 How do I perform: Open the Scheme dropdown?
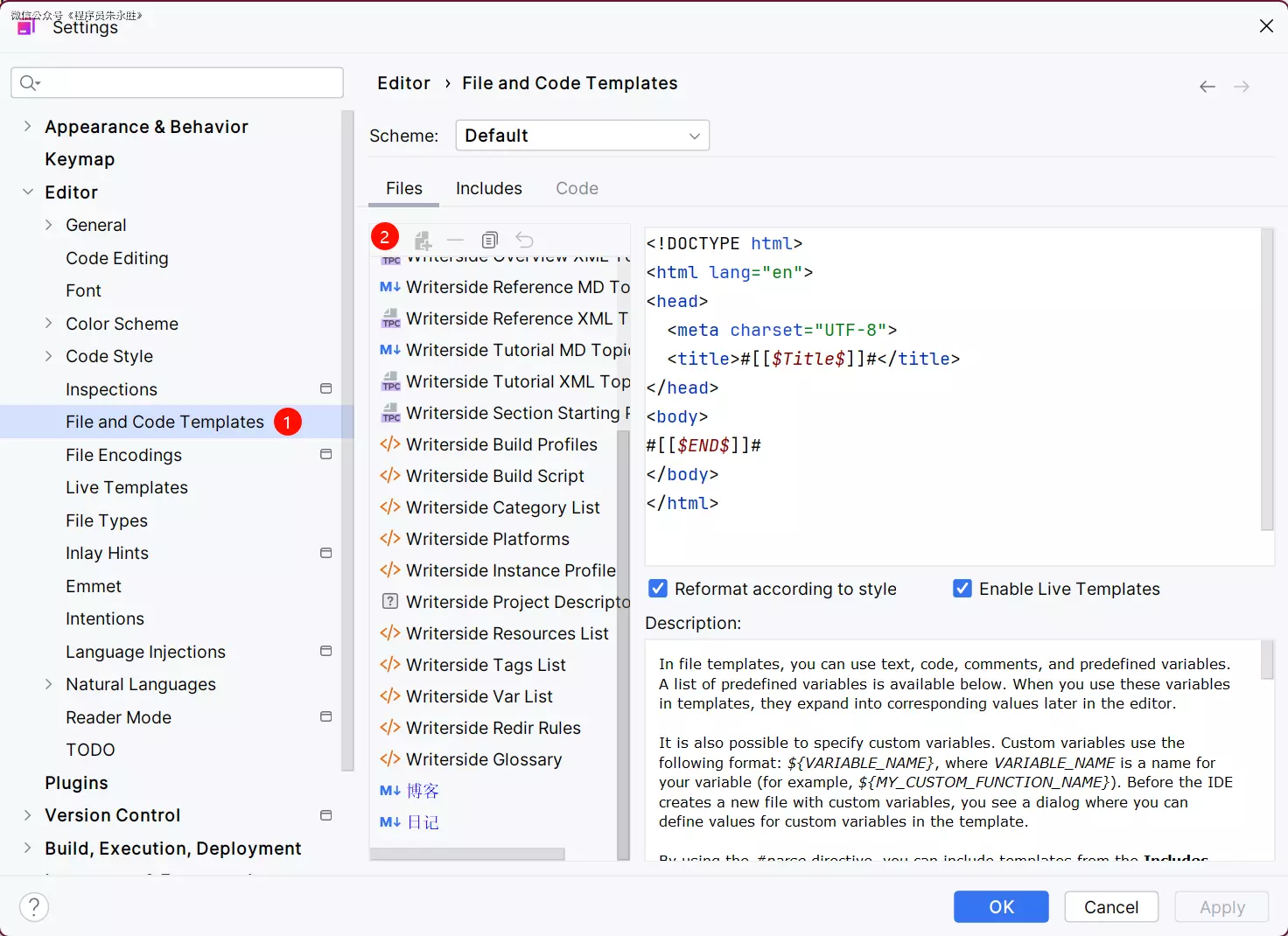tap(582, 136)
